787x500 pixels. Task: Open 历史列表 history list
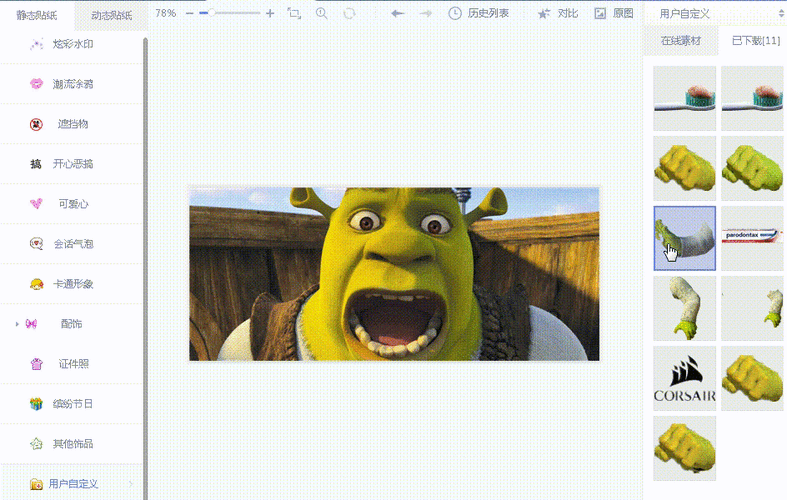pos(478,14)
